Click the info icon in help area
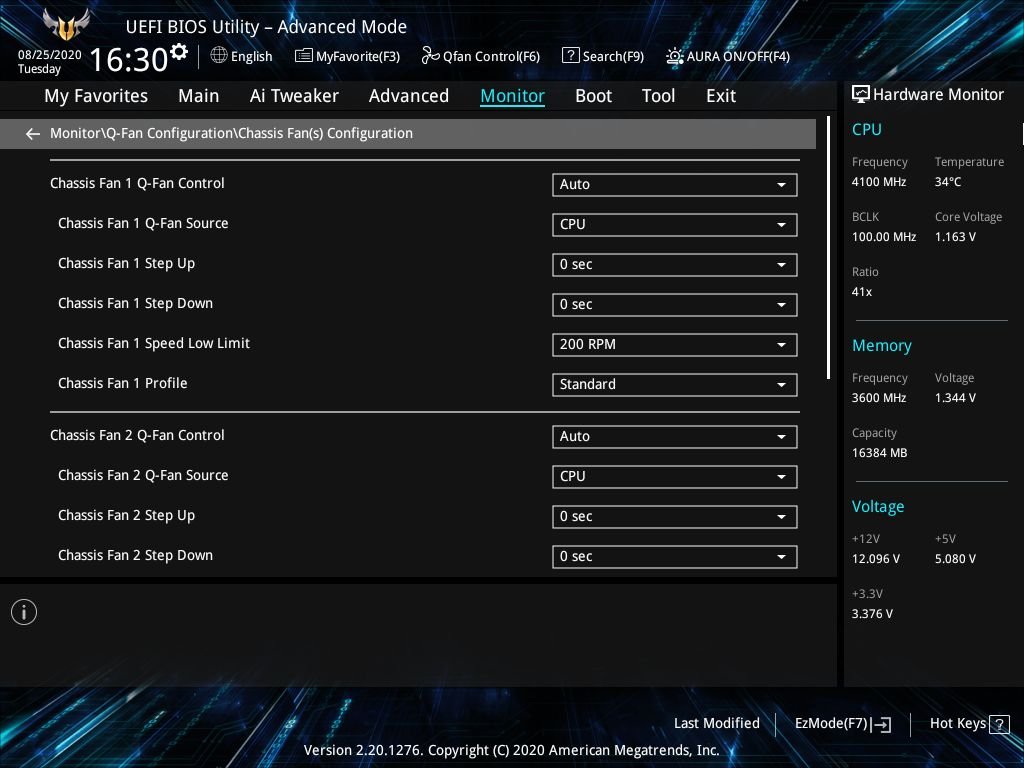This screenshot has height=768, width=1024. pos(24,612)
